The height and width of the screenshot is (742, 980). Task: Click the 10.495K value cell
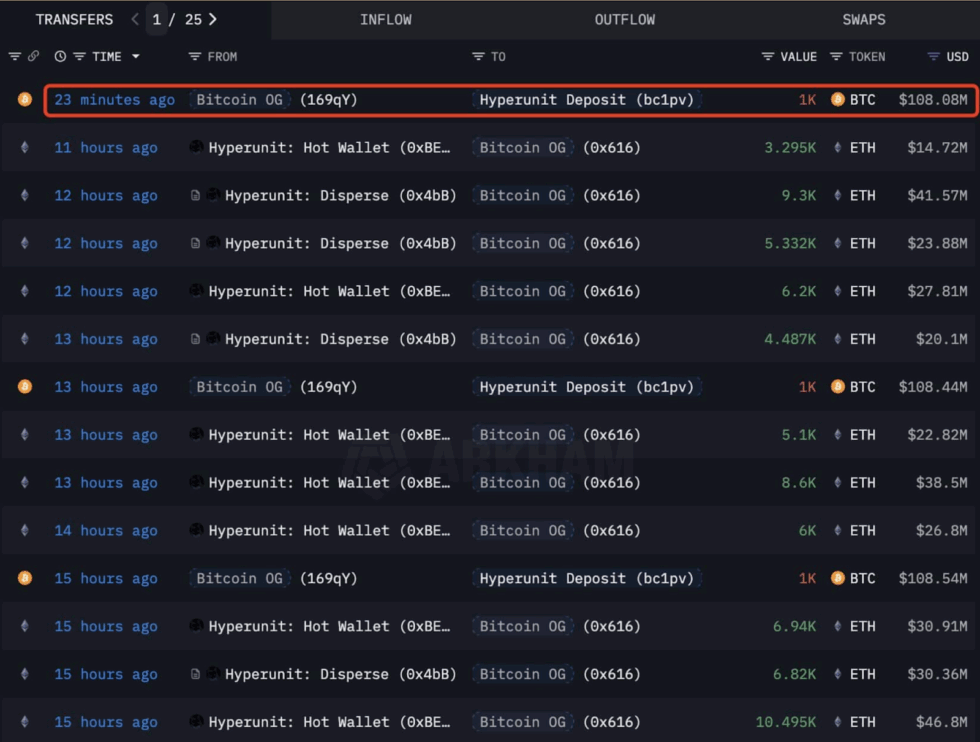(786, 721)
